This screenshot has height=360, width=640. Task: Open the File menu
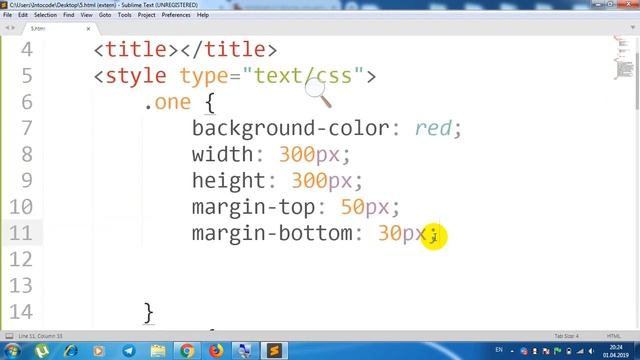click(x=7, y=15)
